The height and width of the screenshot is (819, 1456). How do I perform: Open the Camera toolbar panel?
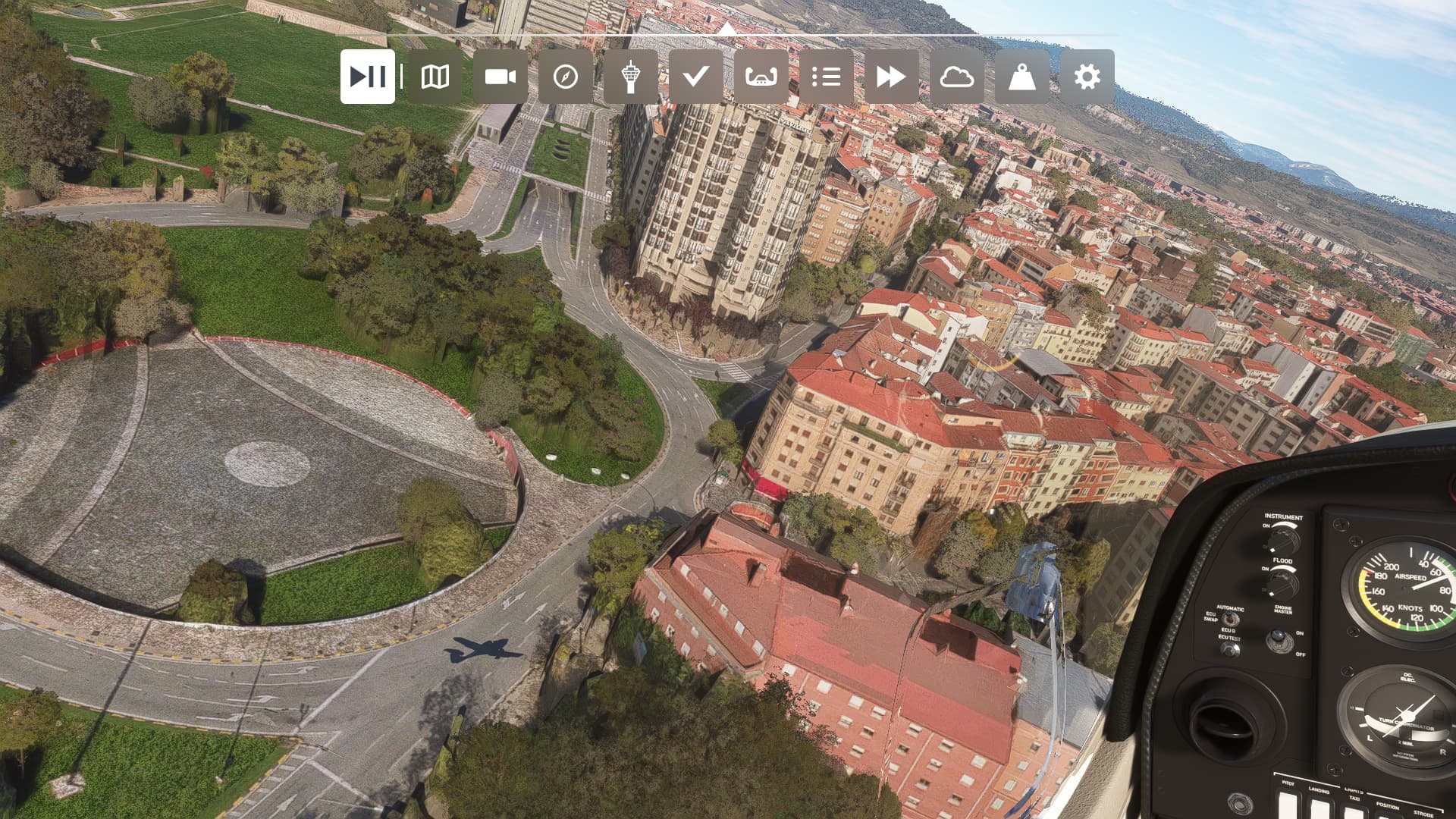click(500, 77)
